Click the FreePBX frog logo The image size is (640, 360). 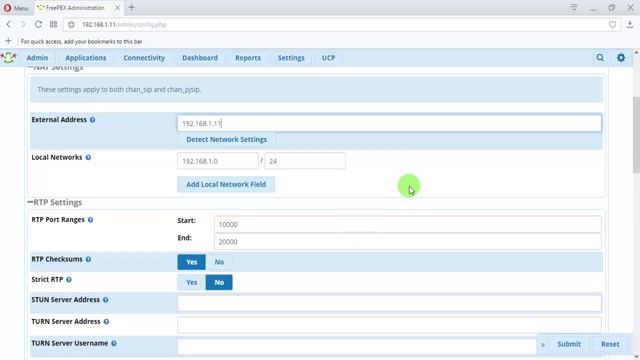[x=9, y=58]
